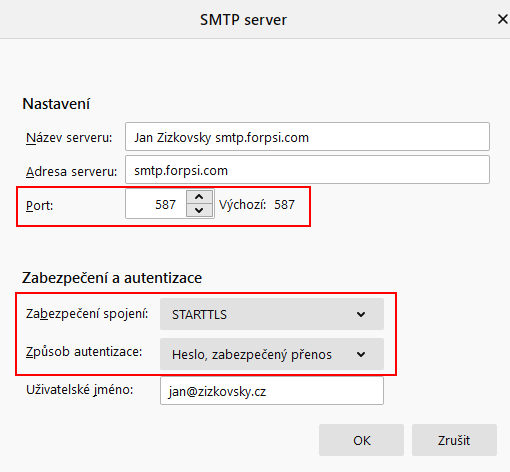Click into the Adresa serveru field
Image resolution: width=510 pixels, height=472 pixels.
(x=307, y=170)
